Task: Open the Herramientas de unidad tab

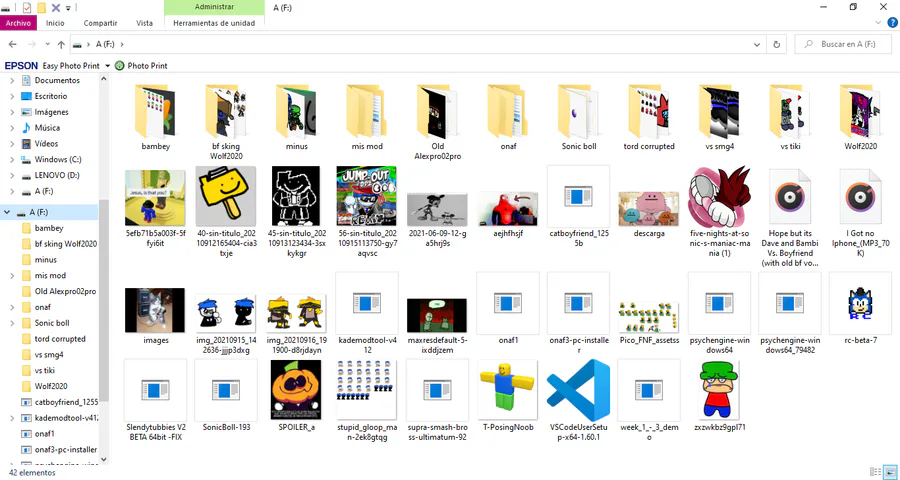Action: click(x=214, y=23)
